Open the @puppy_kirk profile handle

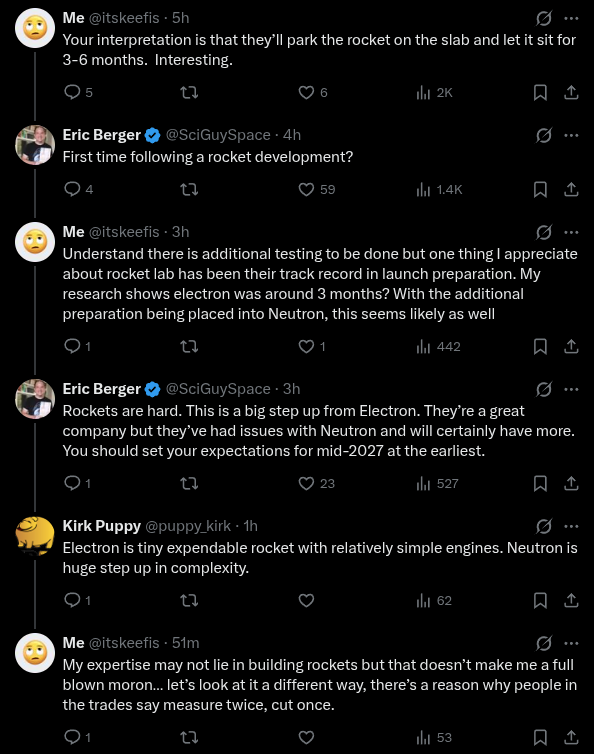188,526
